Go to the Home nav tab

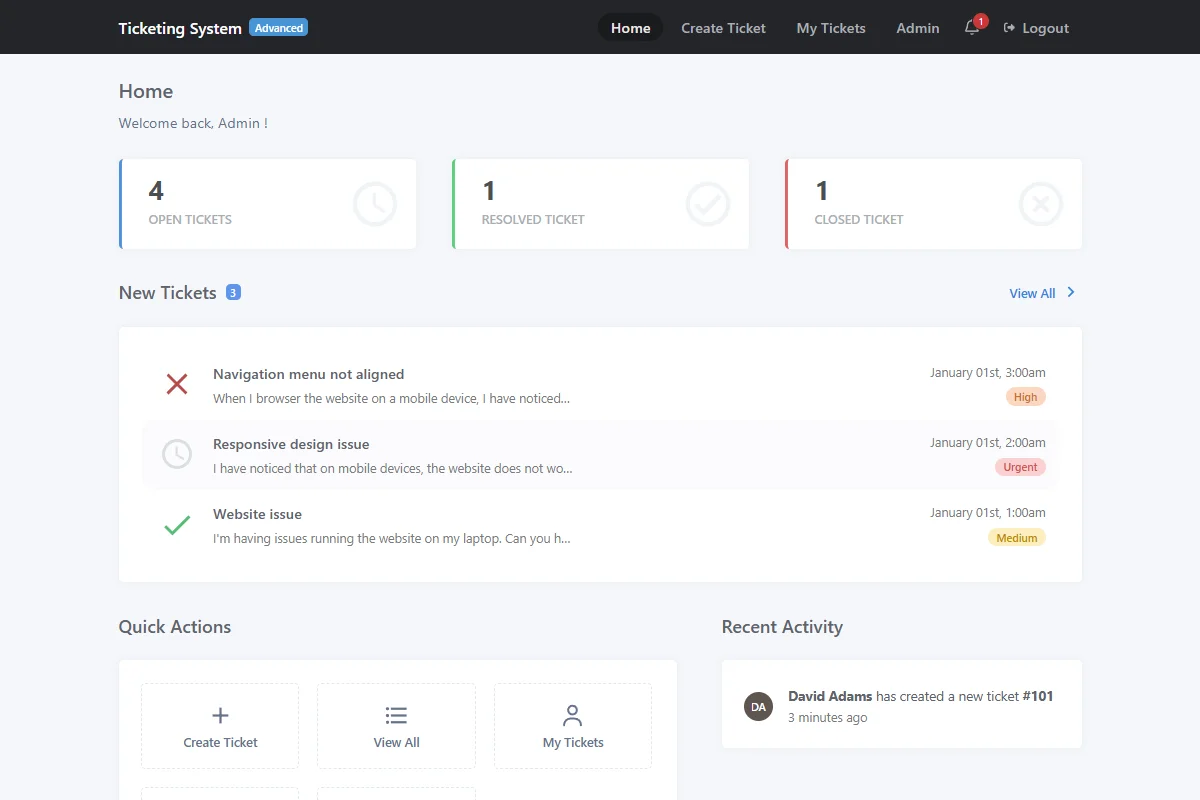click(x=631, y=28)
